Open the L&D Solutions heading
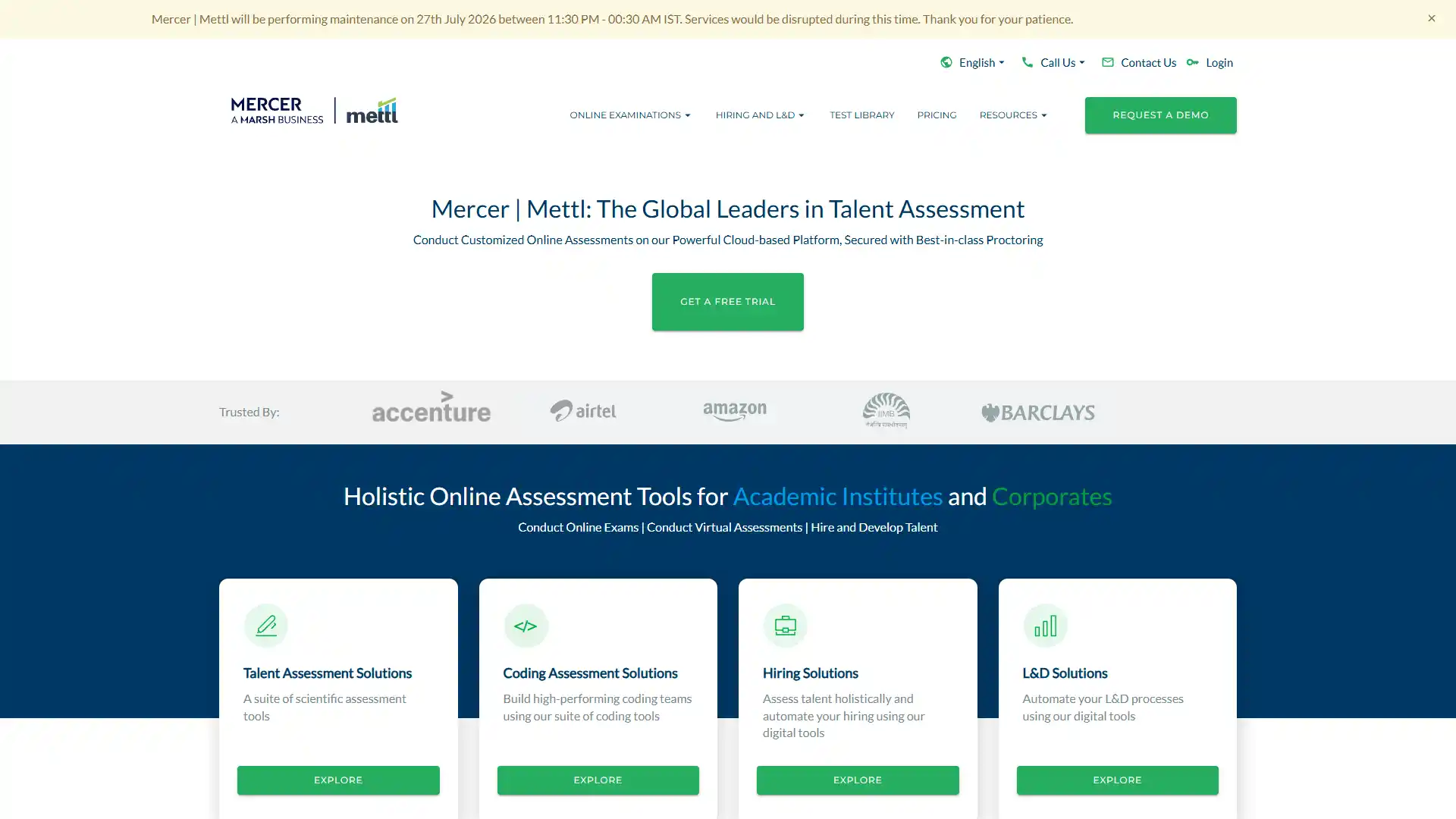 (x=1065, y=673)
